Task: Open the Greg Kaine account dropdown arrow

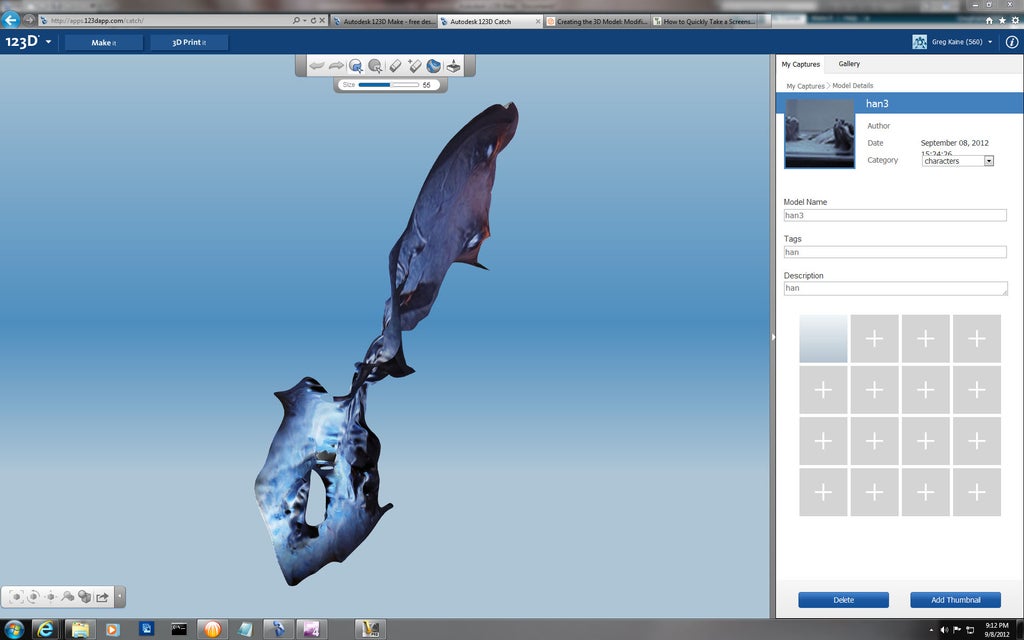Action: [x=990, y=42]
